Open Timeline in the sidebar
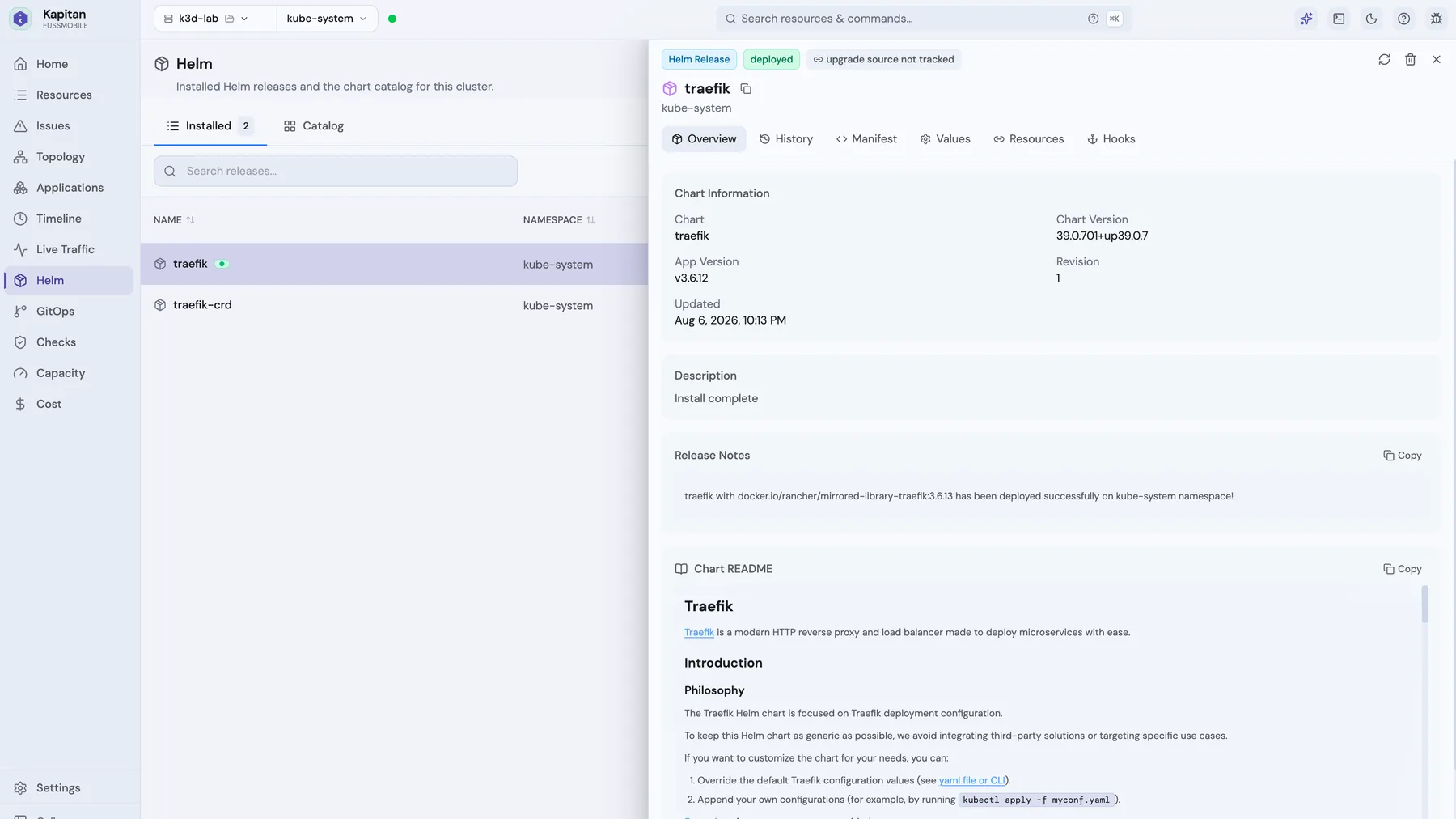The height and width of the screenshot is (819, 1456). (x=69, y=219)
